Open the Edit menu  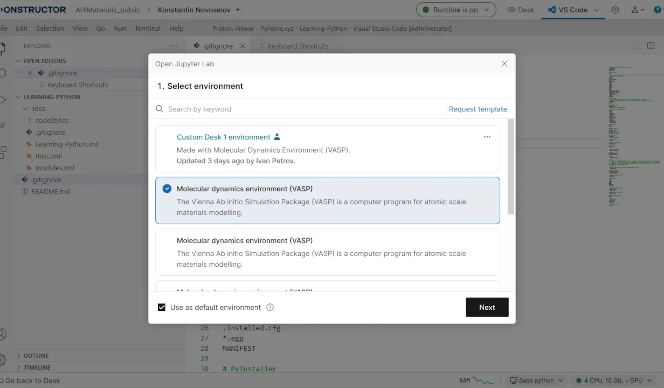[22, 28]
